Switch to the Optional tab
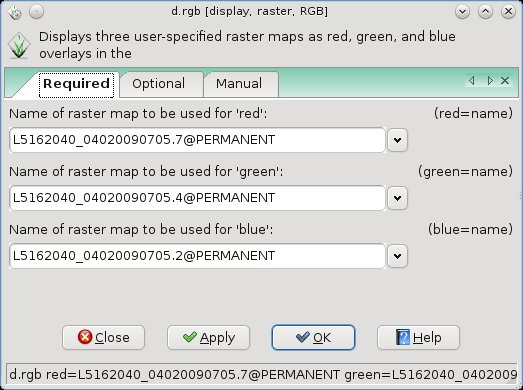The height and width of the screenshot is (390, 523). [x=158, y=84]
